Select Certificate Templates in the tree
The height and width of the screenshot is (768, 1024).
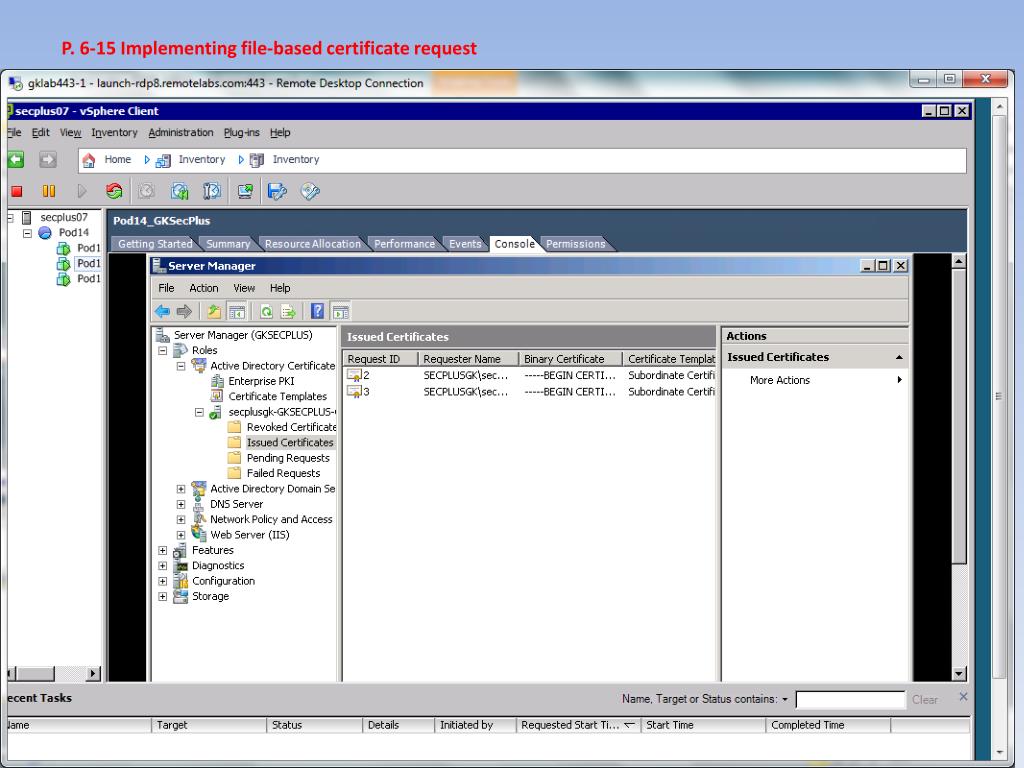click(278, 396)
